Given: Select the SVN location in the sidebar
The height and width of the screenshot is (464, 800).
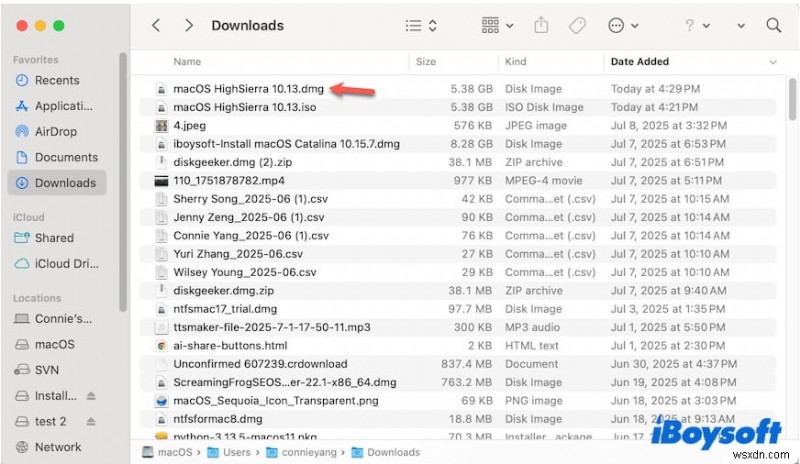Looking at the screenshot, I should tap(57, 370).
